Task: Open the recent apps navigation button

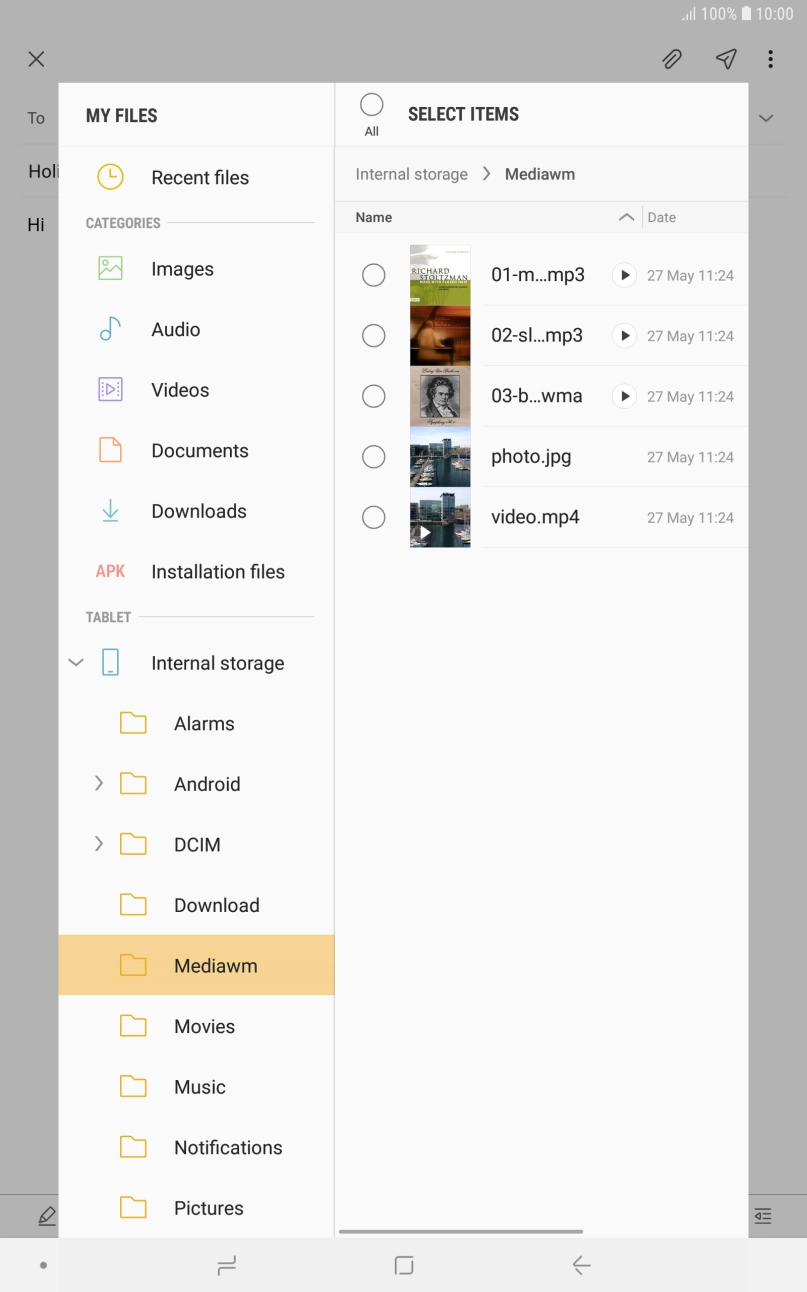Action: 226,1266
